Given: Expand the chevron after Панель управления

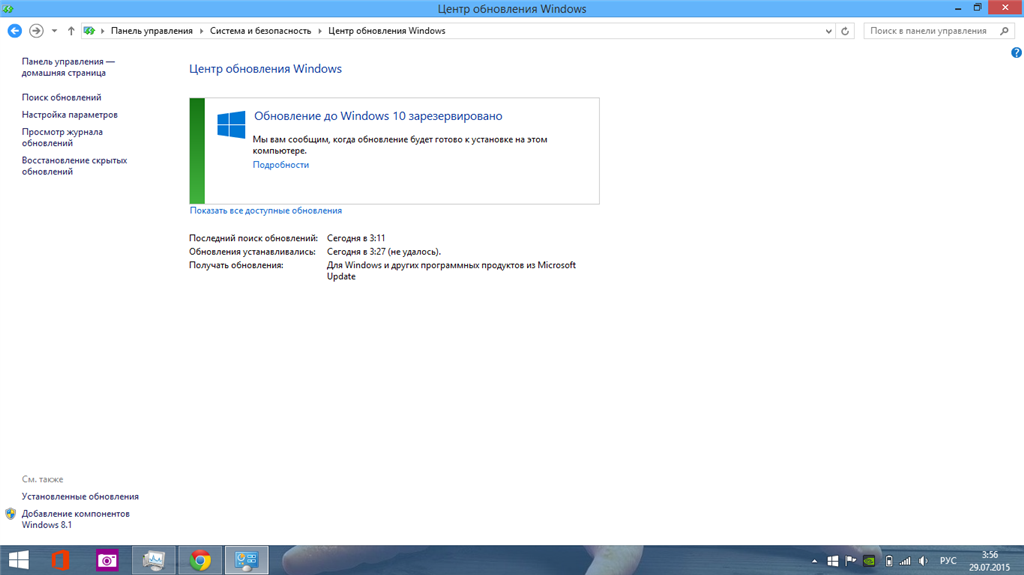Looking at the screenshot, I should (201, 31).
